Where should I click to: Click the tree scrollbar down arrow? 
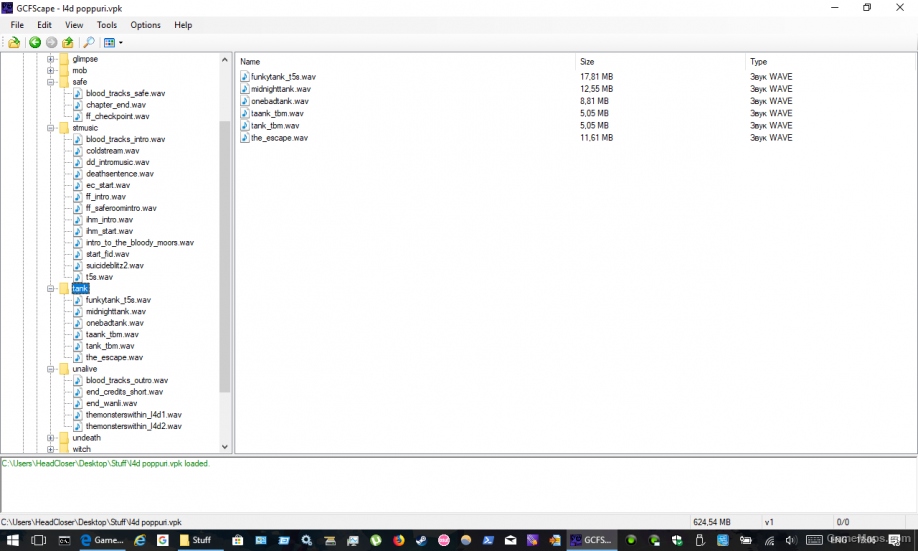pyautogui.click(x=225, y=447)
